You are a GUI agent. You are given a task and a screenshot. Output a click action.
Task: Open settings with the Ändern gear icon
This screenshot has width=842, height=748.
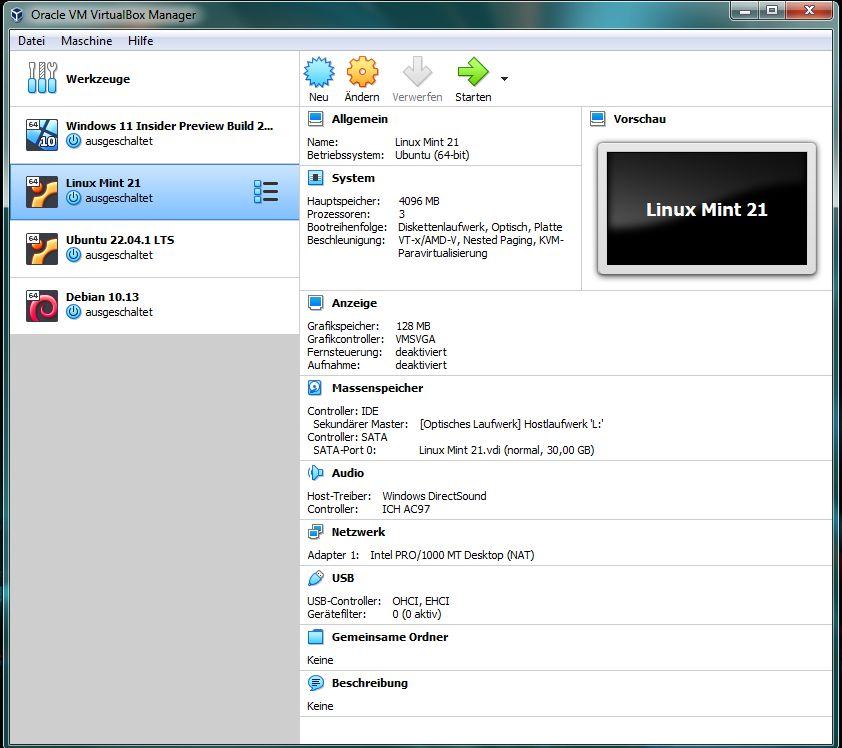(362, 72)
